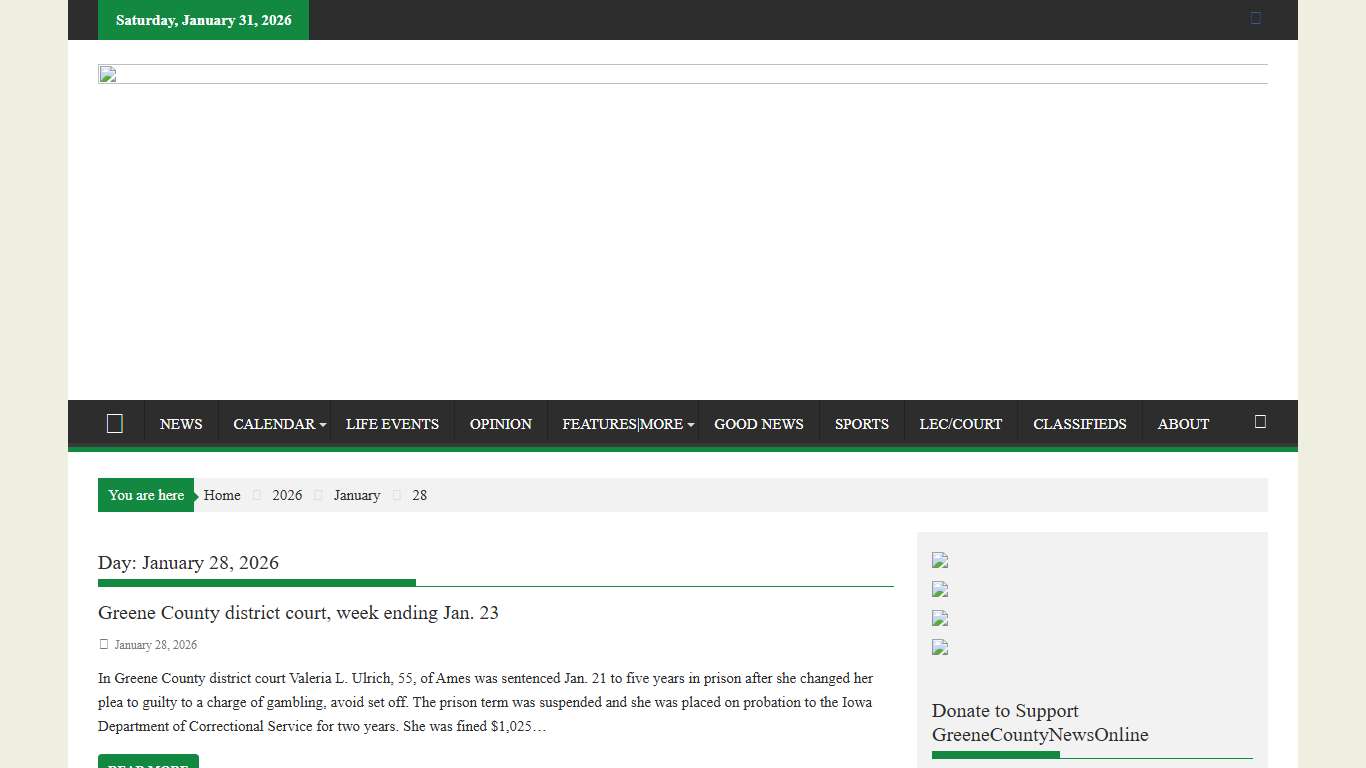
Task: Click the second sidebar image icon
Action: pyautogui.click(x=940, y=590)
